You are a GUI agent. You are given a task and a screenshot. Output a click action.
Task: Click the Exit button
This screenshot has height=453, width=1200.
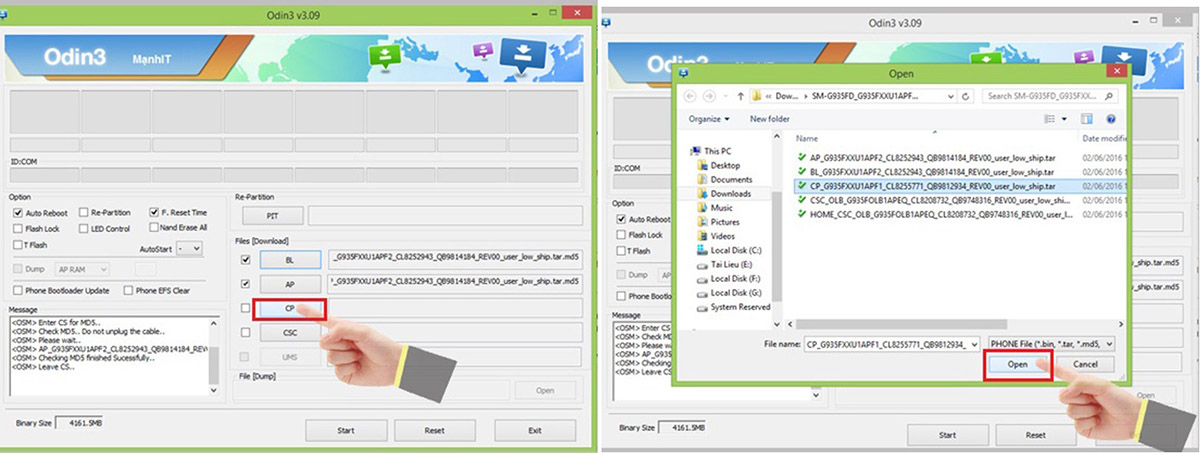coord(535,430)
